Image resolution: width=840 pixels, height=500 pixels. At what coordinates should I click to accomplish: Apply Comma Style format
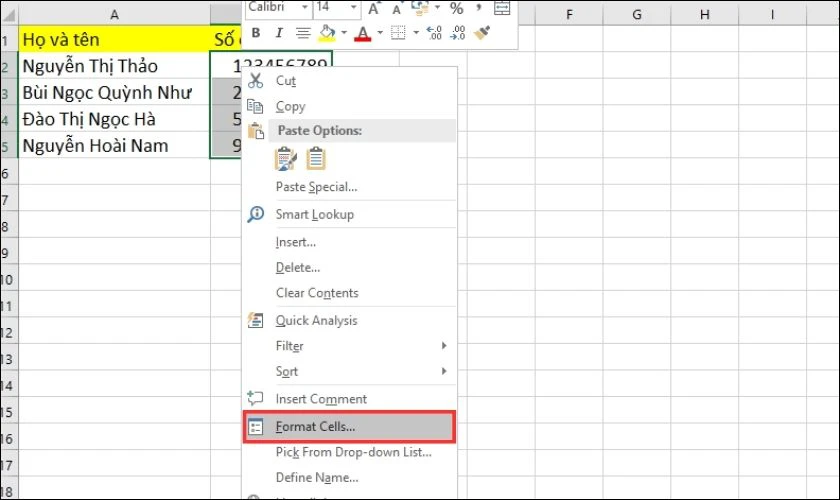(x=479, y=6)
